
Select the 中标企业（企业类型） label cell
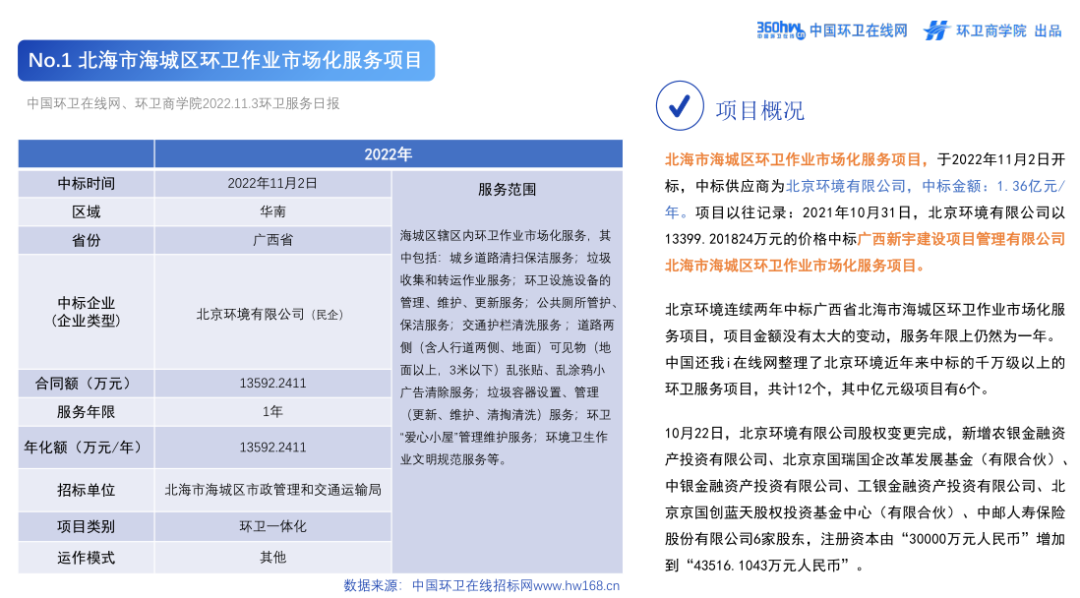click(x=86, y=312)
